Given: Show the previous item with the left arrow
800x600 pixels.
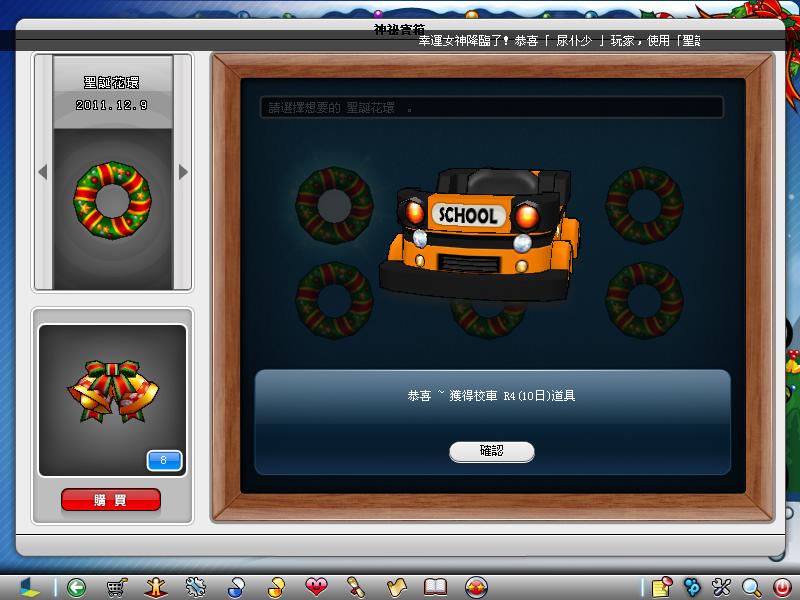Looking at the screenshot, I should point(43,172).
